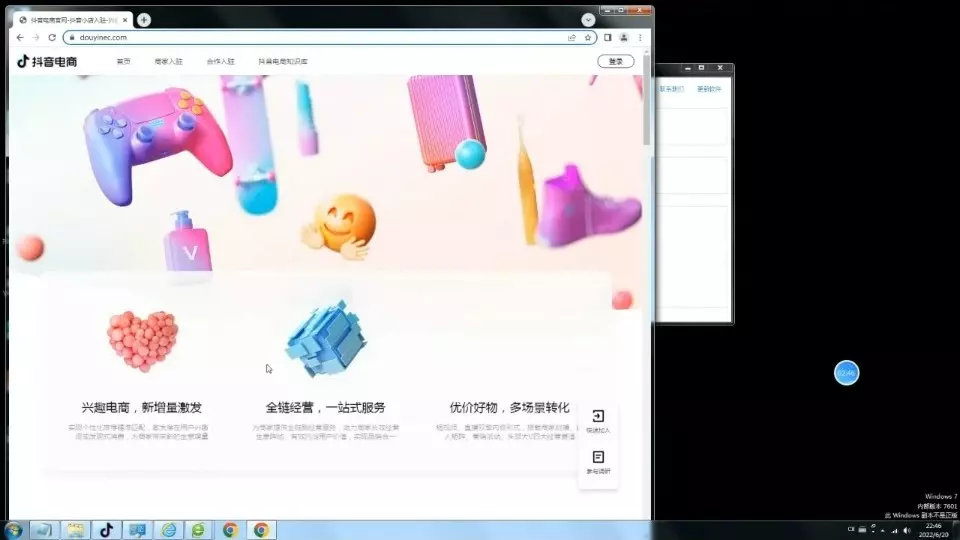Toggle the Chrome side panel icon

point(607,37)
